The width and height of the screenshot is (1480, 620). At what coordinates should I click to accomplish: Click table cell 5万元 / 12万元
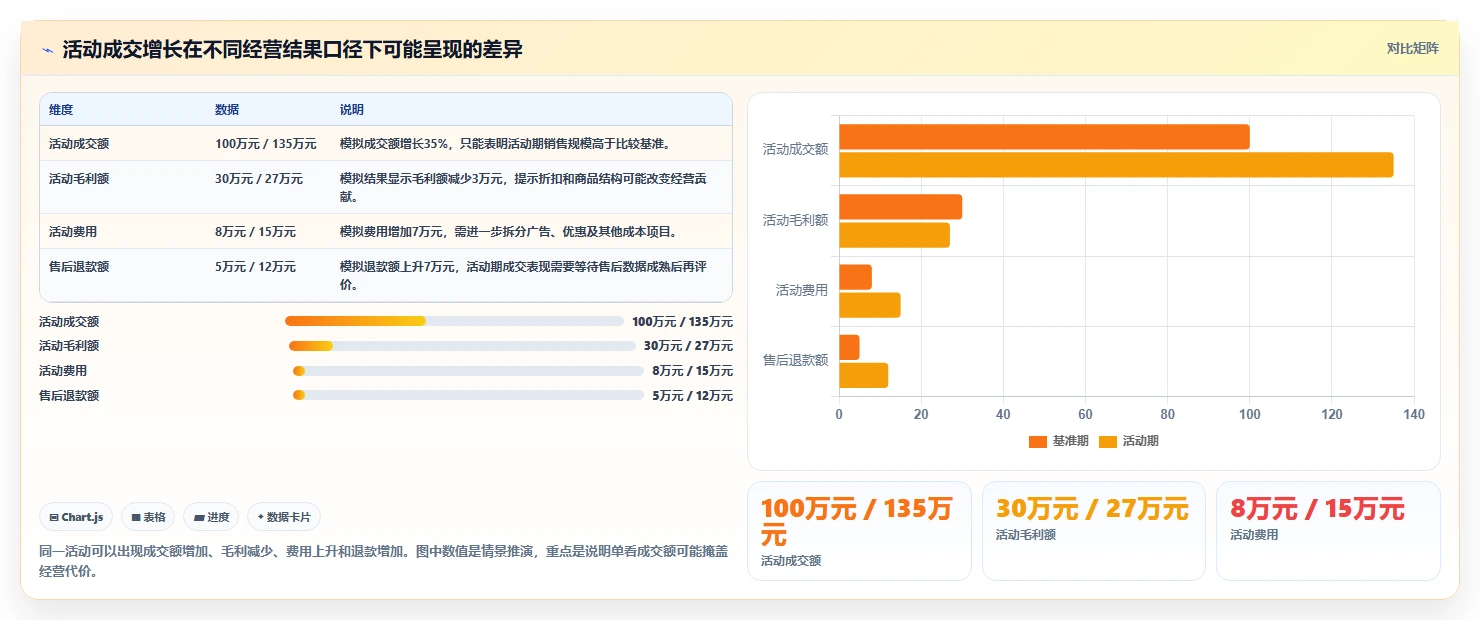255,267
